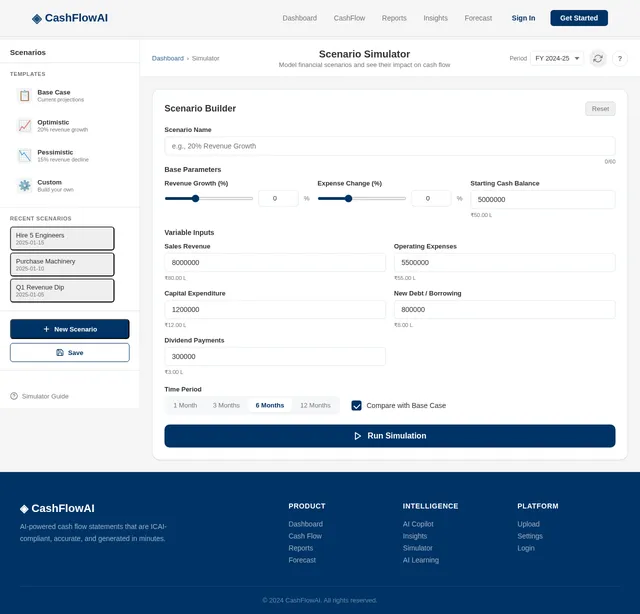The width and height of the screenshot is (640, 614).
Task: Select the Pessimistic declining chart icon
Action: (x=24, y=156)
